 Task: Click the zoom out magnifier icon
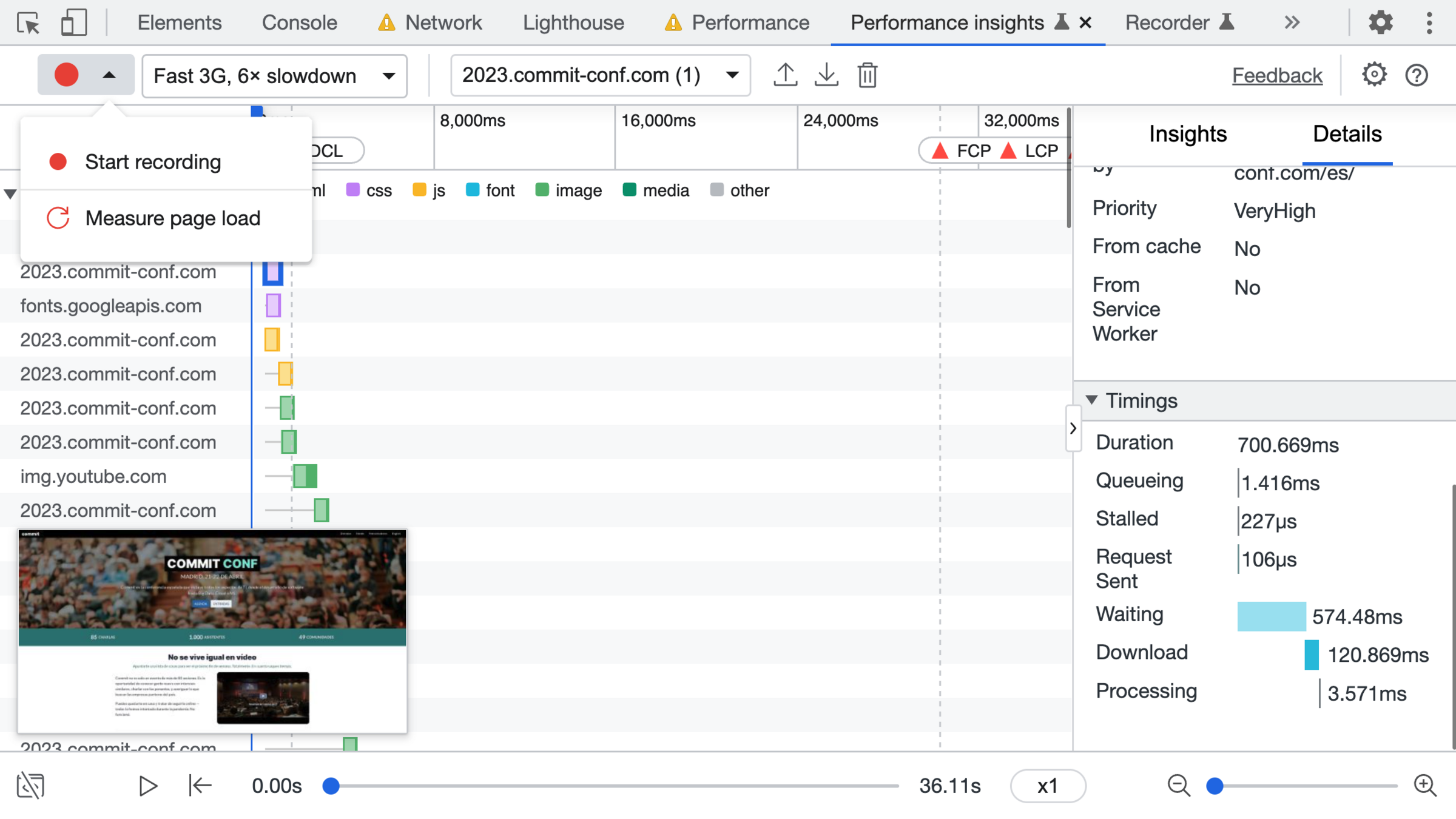1179,786
